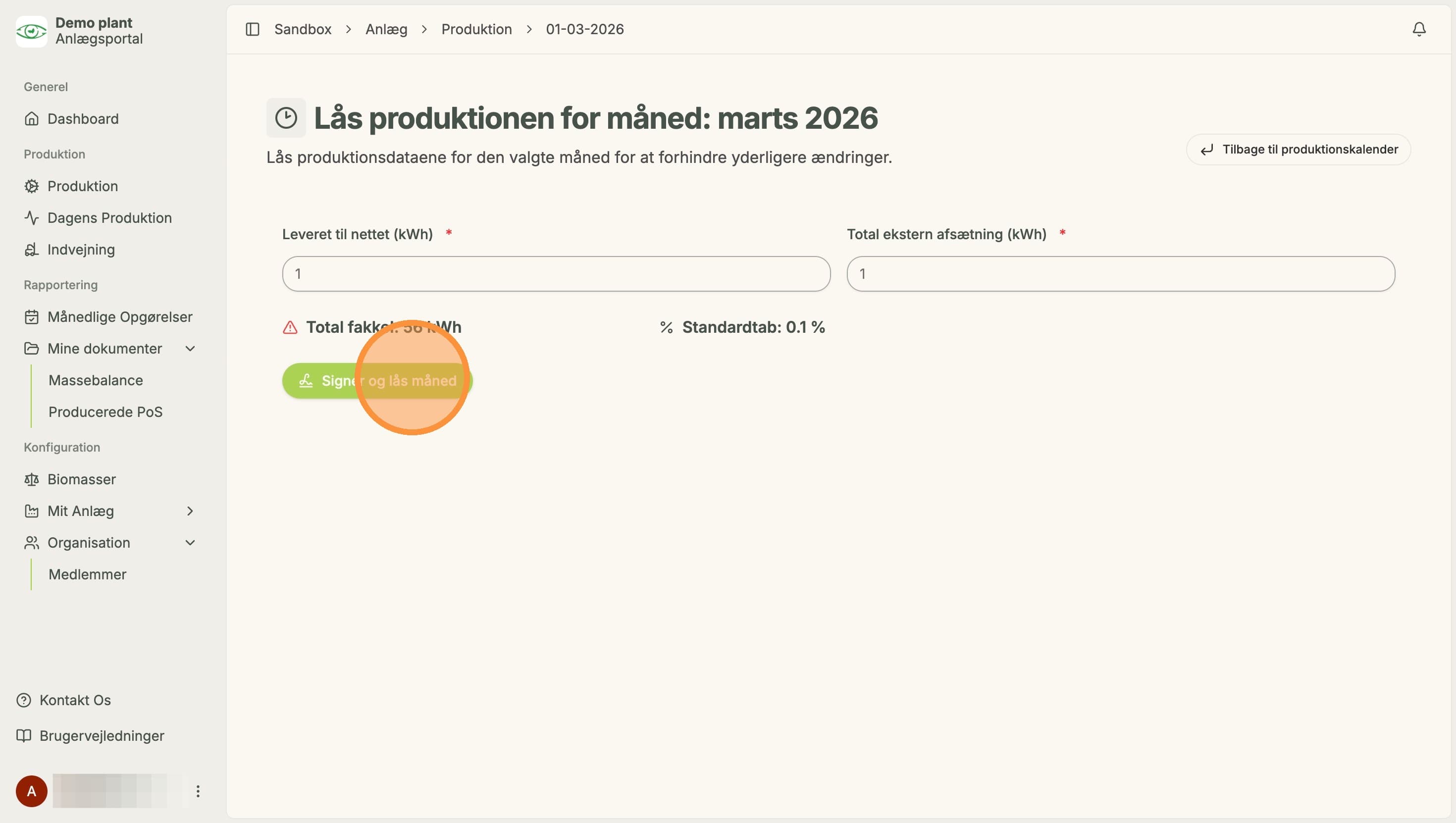Collapse the Organisation section
Image resolution: width=1456 pixels, height=823 pixels.
click(191, 542)
